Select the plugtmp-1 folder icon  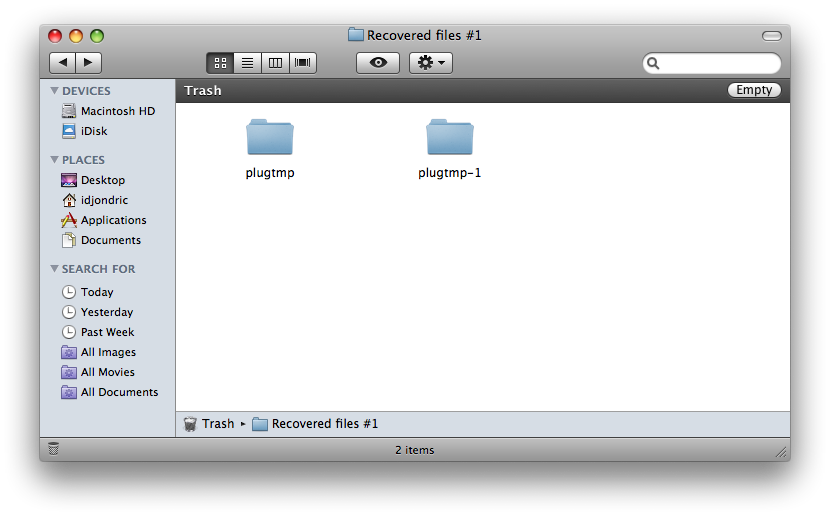450,137
